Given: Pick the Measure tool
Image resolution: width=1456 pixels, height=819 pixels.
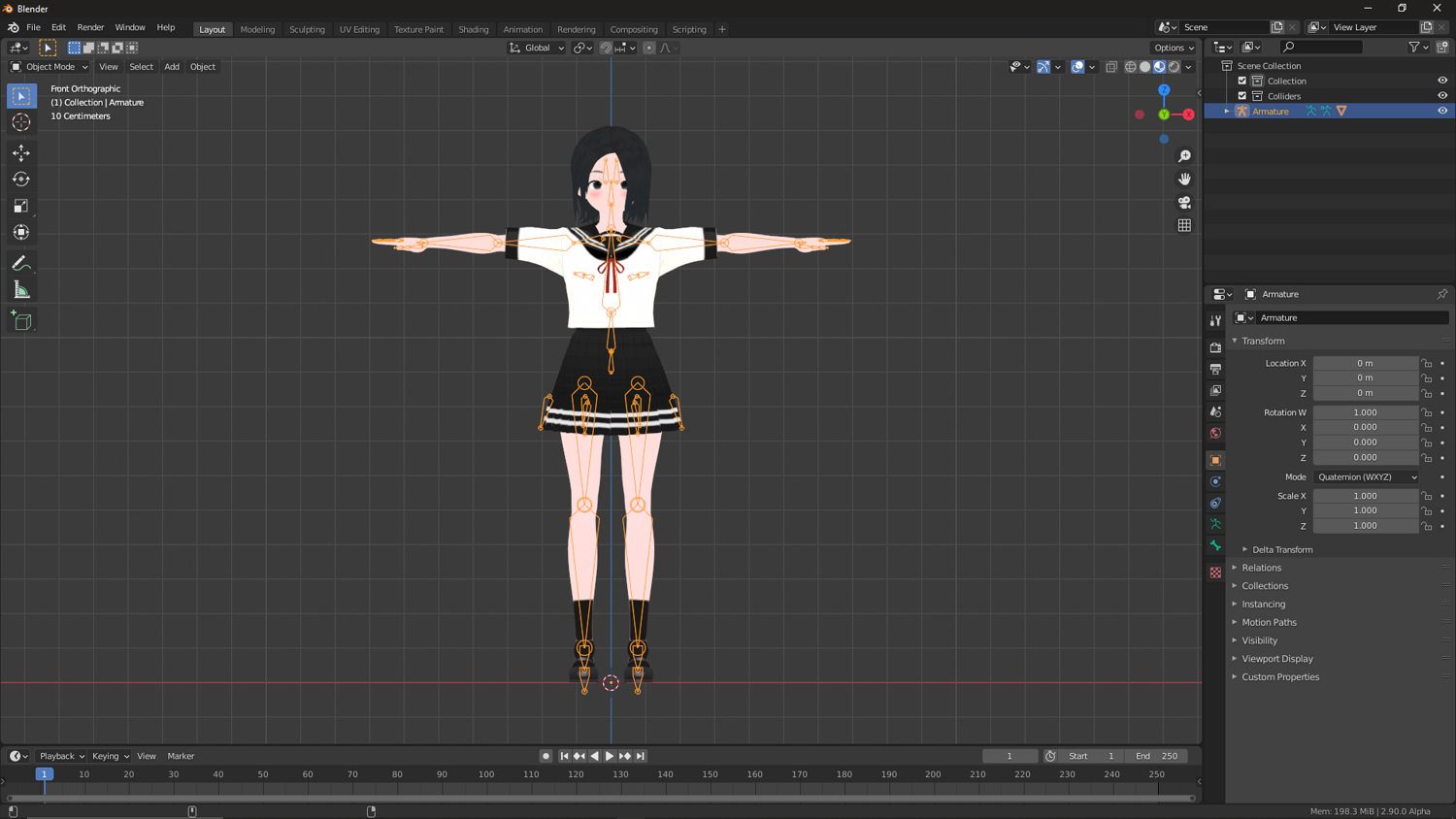Looking at the screenshot, I should click(21, 290).
